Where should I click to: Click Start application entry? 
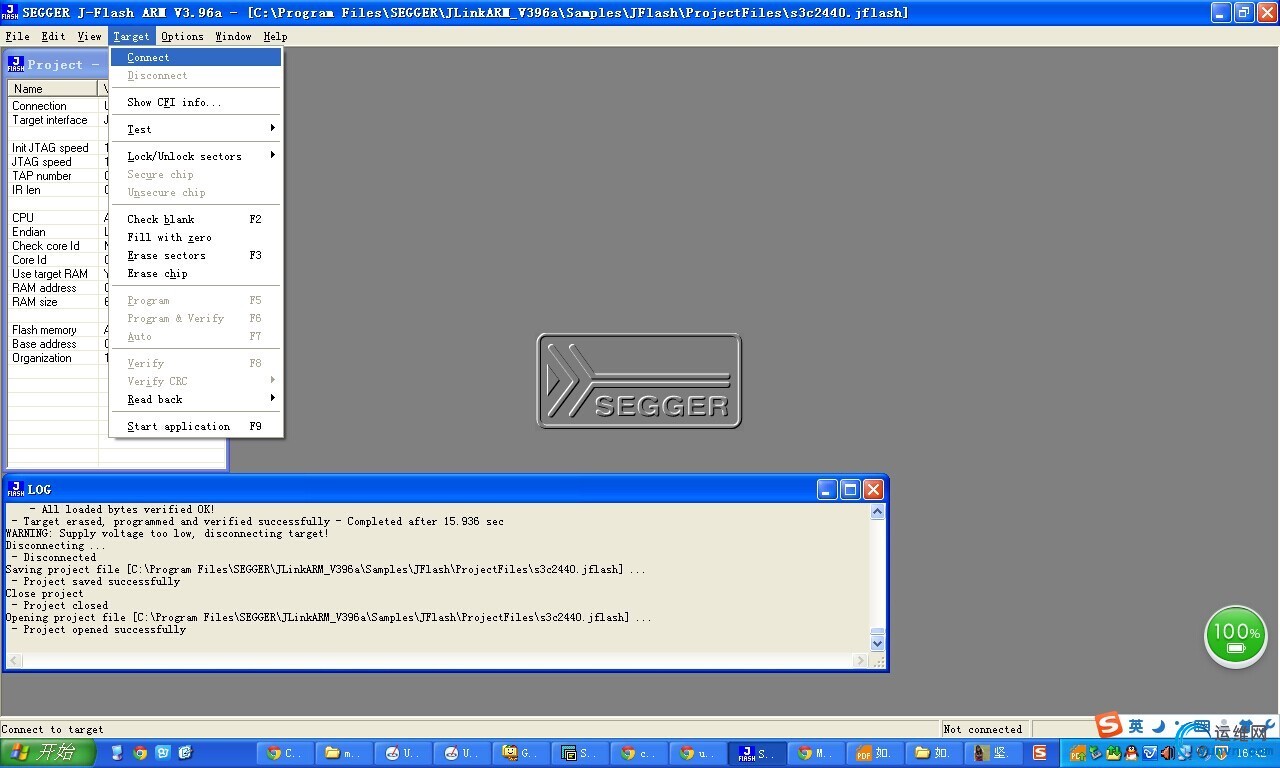click(196, 426)
